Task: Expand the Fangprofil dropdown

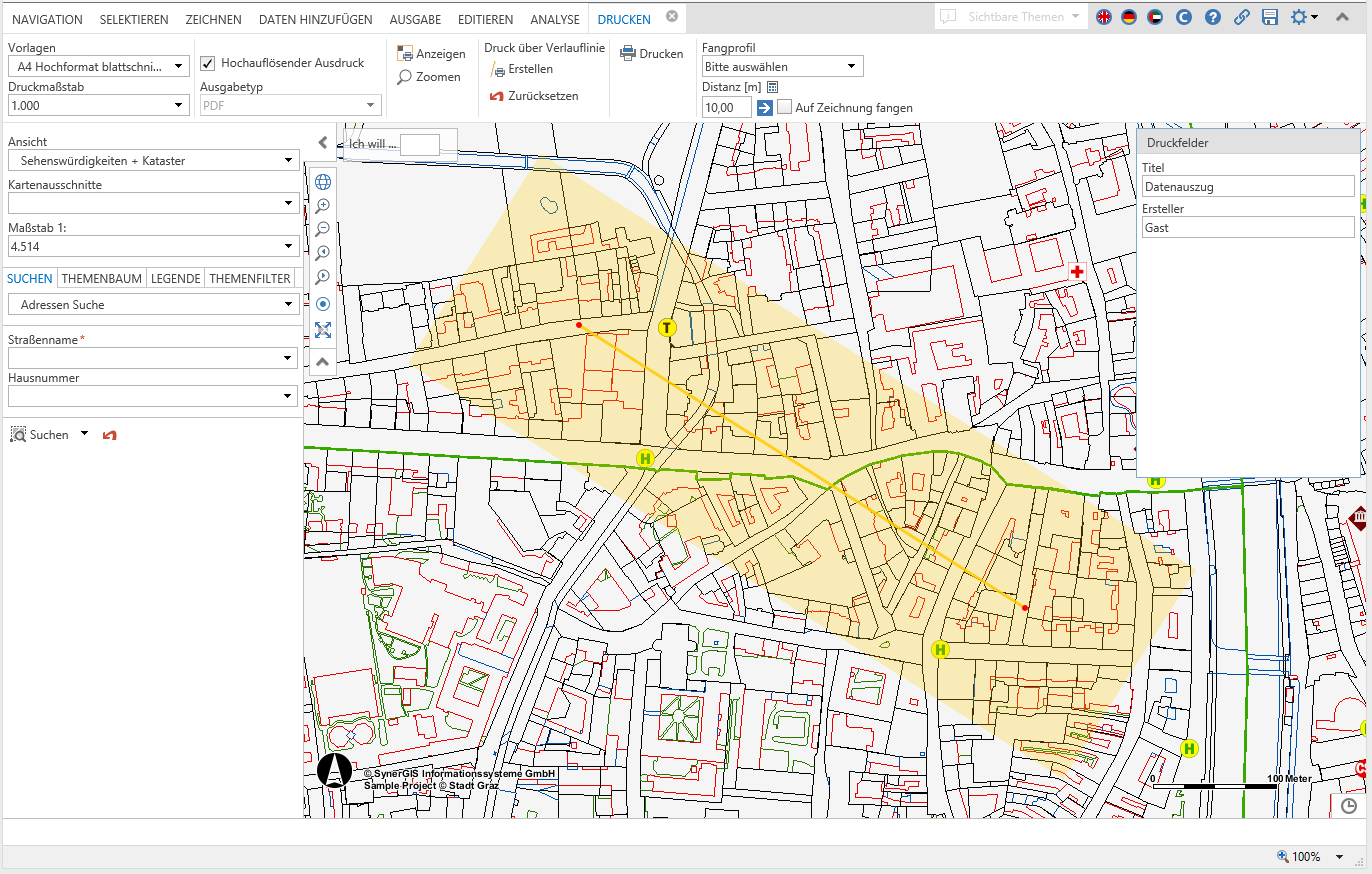Action: (x=782, y=66)
